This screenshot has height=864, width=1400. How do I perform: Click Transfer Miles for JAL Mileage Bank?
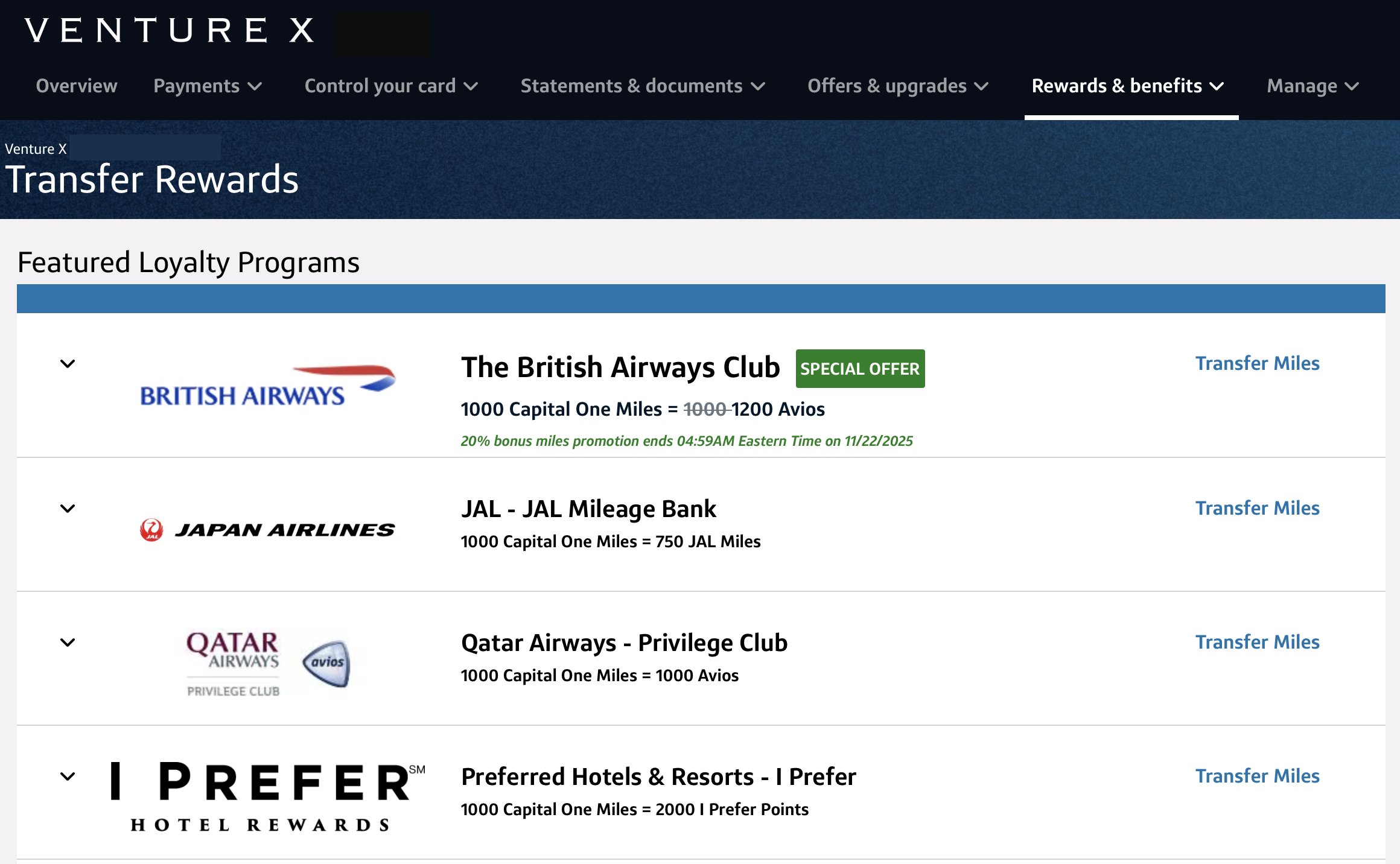[x=1257, y=508]
